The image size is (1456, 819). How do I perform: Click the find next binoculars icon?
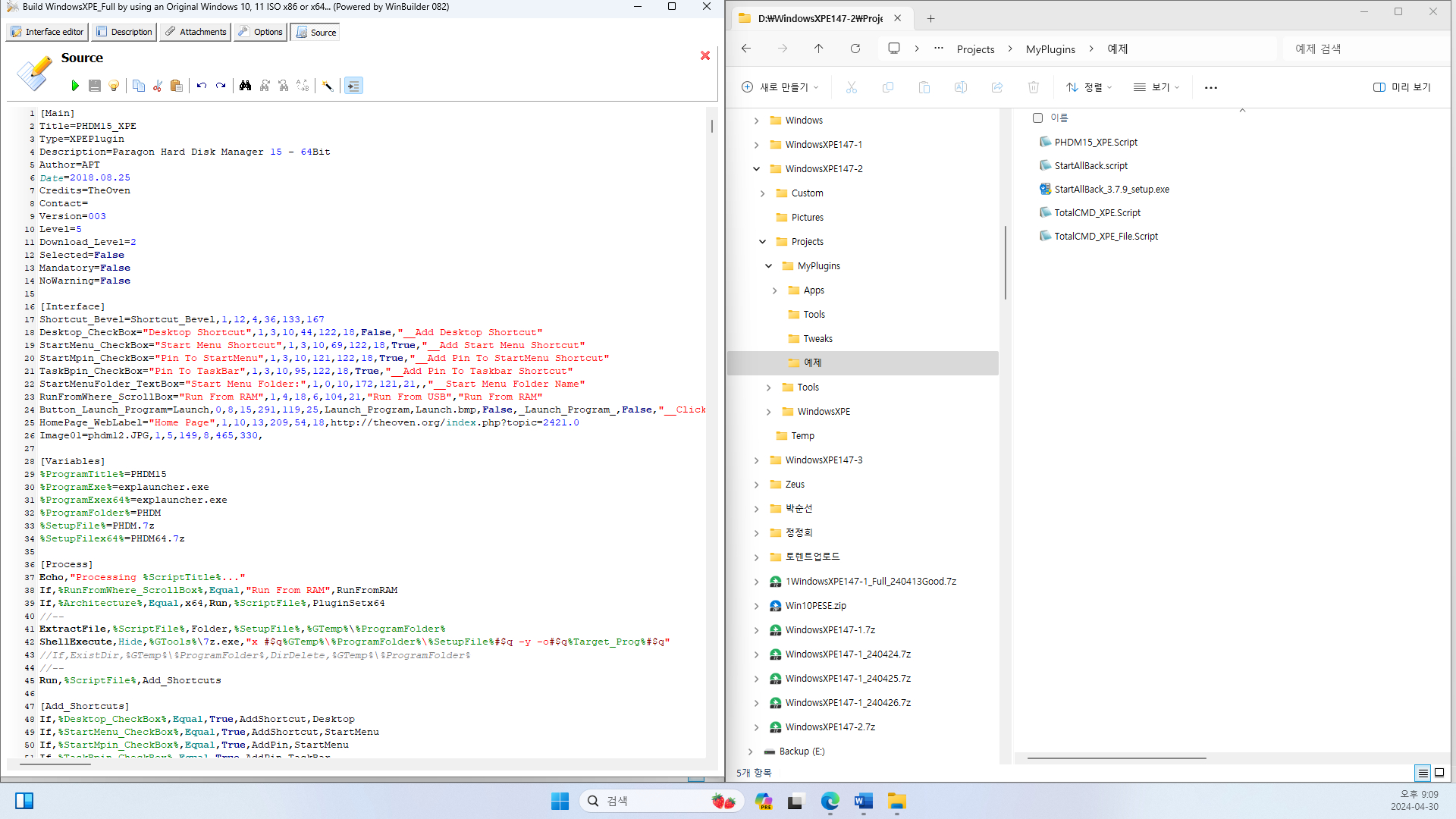coord(265,86)
